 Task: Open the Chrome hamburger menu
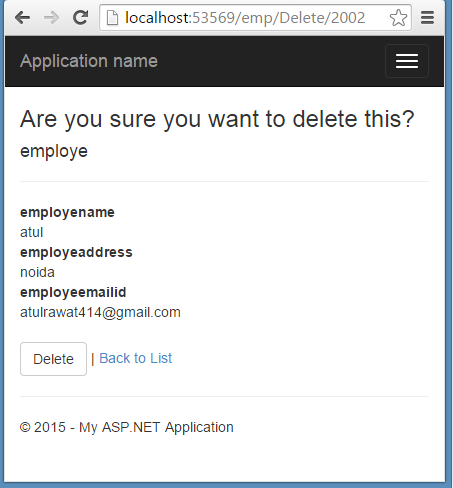[427, 17]
